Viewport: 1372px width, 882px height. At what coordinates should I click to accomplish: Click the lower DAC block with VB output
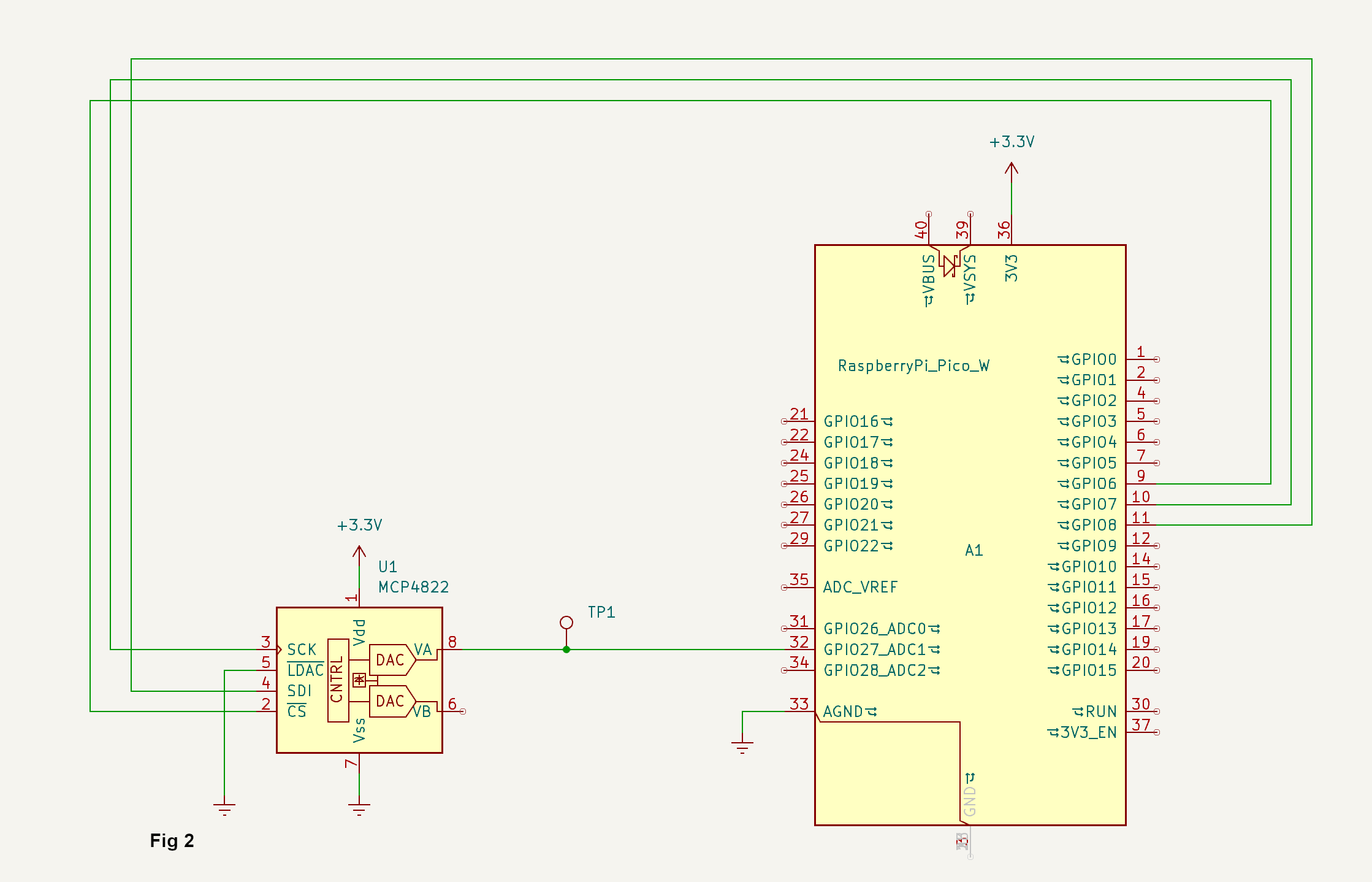pyautogui.click(x=392, y=701)
